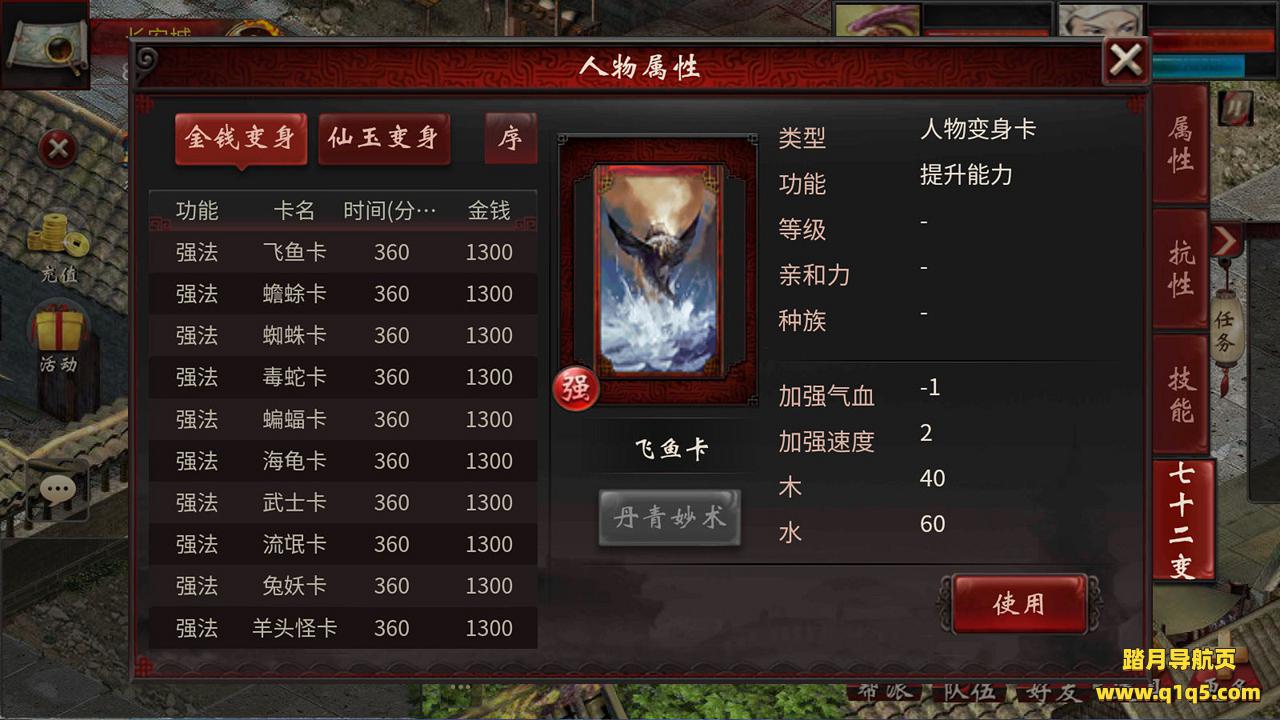
Task: Open the 活动 gift box icon
Action: [58, 338]
